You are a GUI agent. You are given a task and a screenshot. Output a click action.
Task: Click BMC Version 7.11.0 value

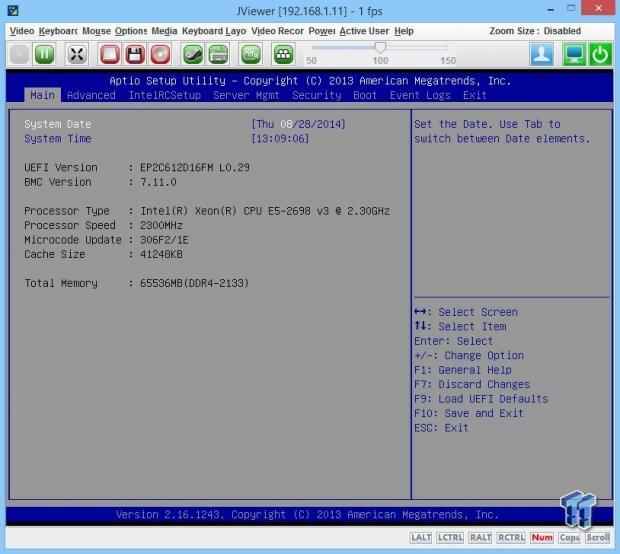[x=158, y=182]
